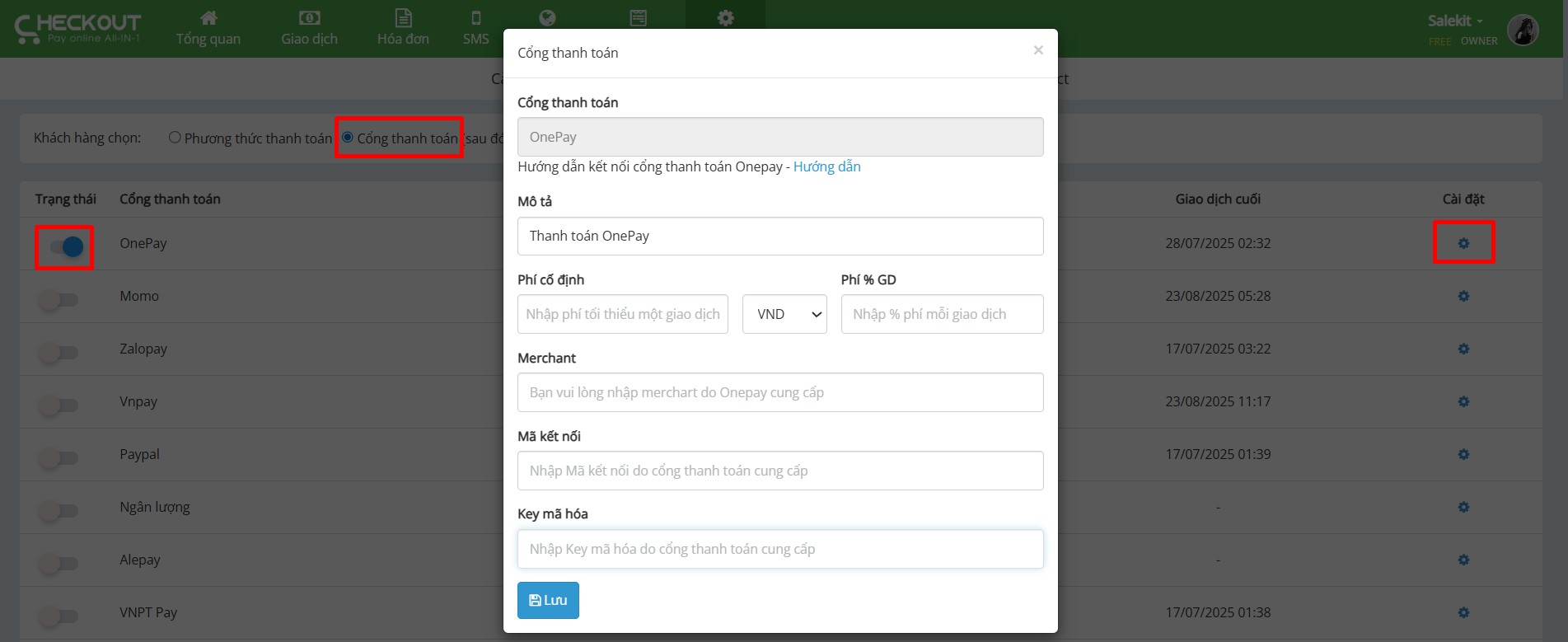This screenshot has height=642, width=1568.
Task: Expand the Salekit account menu
Action: tap(1454, 21)
